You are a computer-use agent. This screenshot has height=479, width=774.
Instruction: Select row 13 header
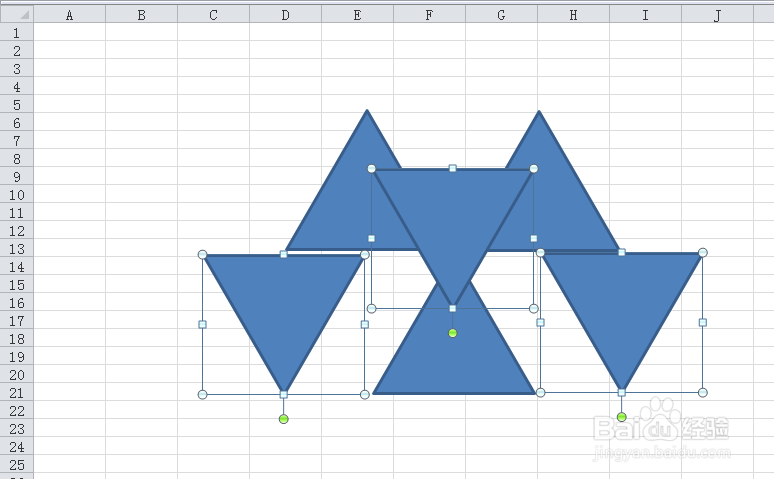(x=17, y=248)
